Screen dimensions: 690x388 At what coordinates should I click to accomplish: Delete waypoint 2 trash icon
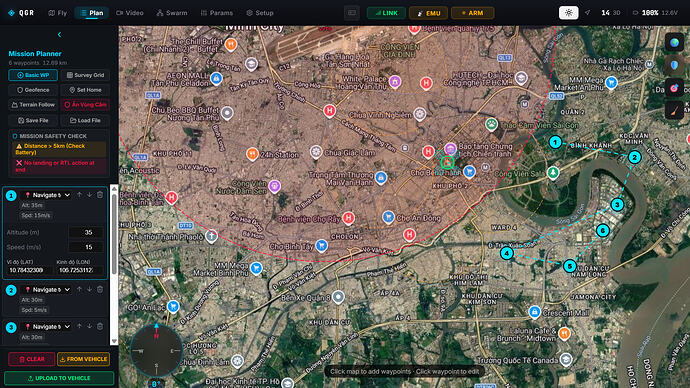100,289
